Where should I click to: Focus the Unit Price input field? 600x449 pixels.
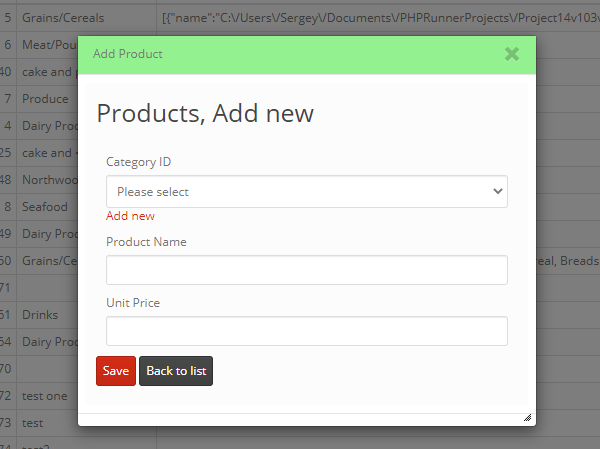tap(307, 331)
